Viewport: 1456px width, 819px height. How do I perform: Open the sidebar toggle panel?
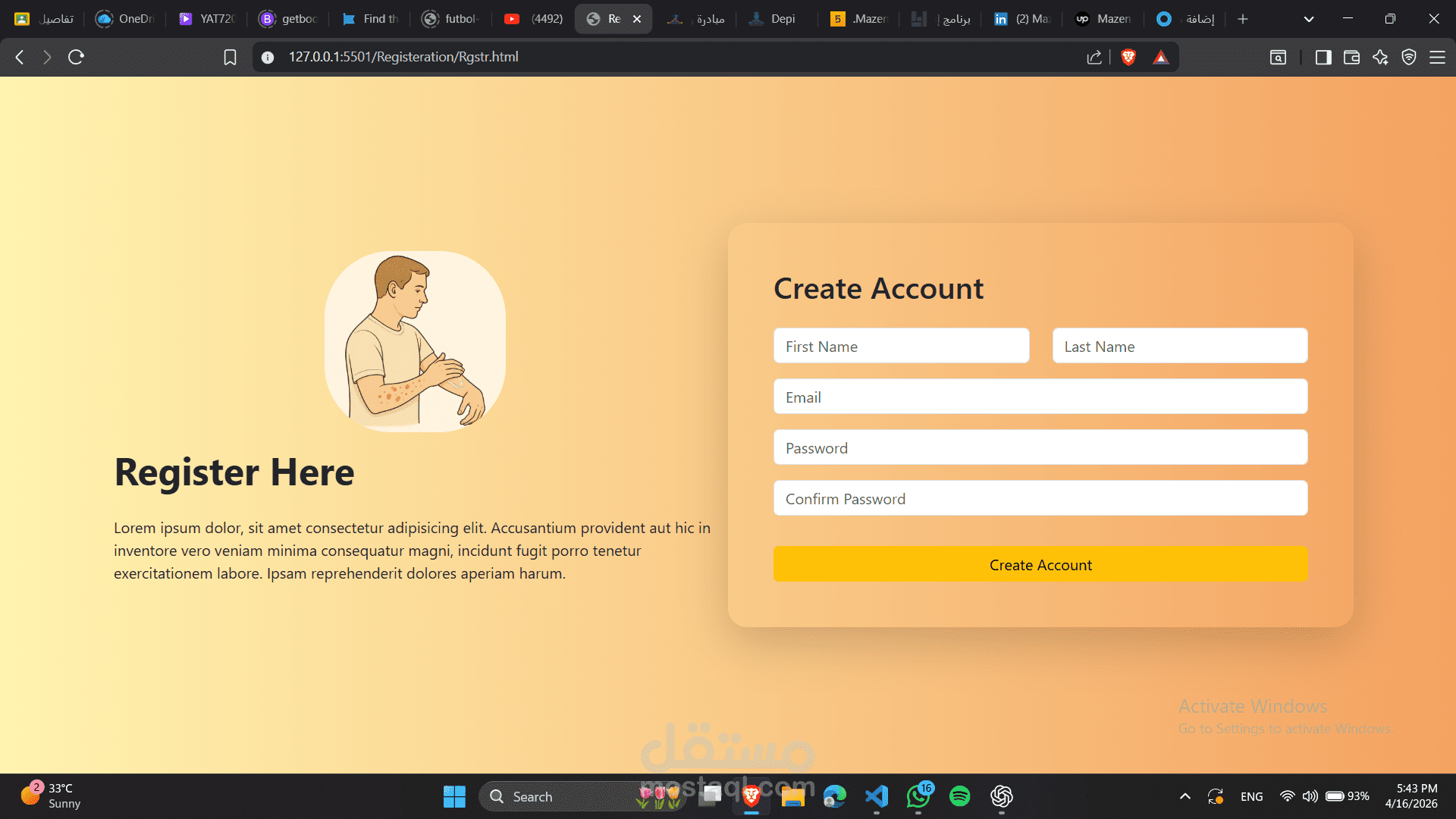click(1323, 57)
